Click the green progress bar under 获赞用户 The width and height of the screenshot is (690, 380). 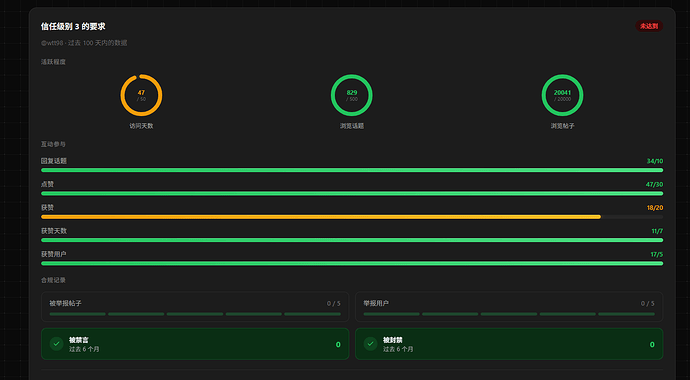point(352,263)
